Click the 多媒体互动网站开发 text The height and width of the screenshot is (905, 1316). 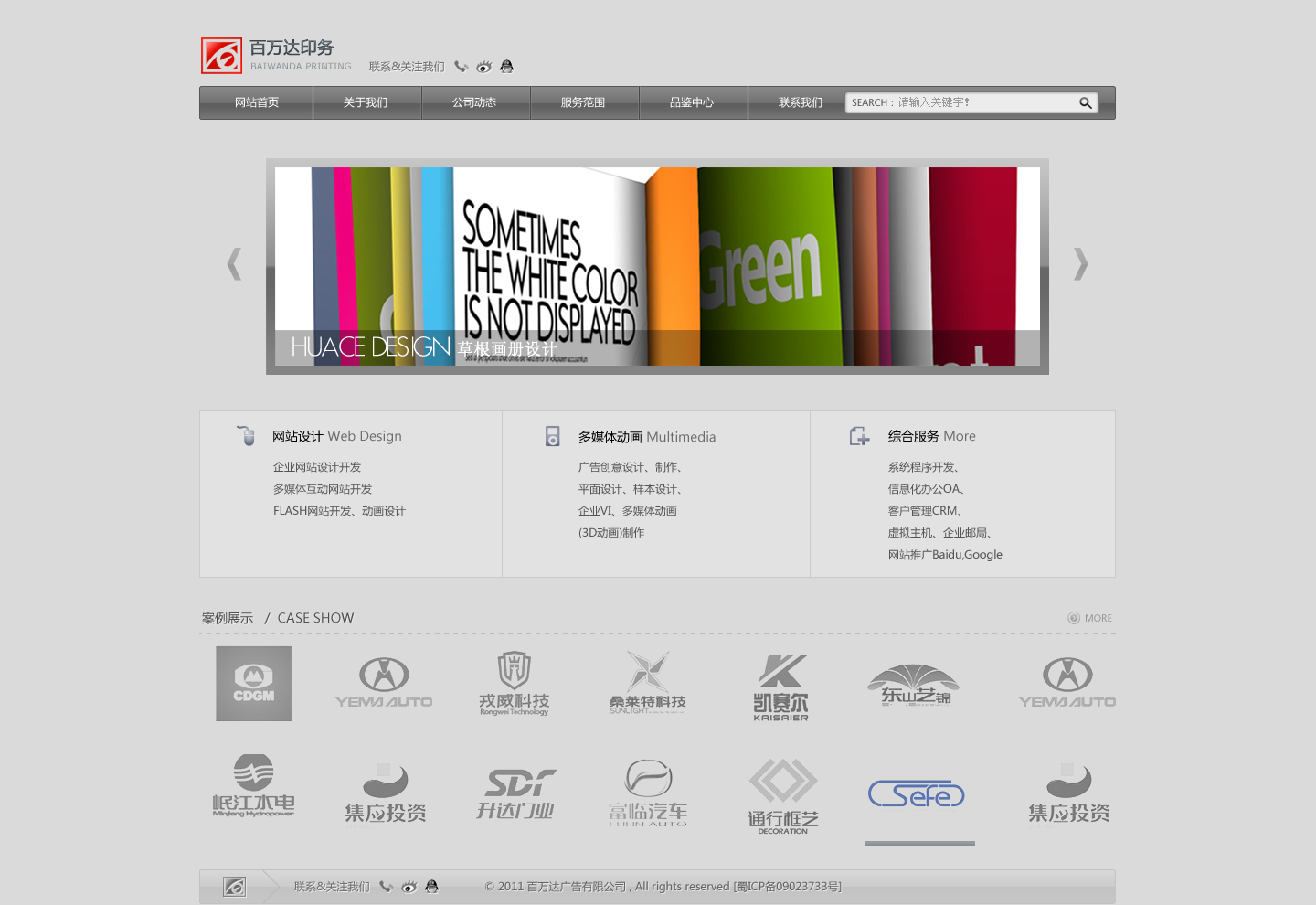tap(323, 489)
